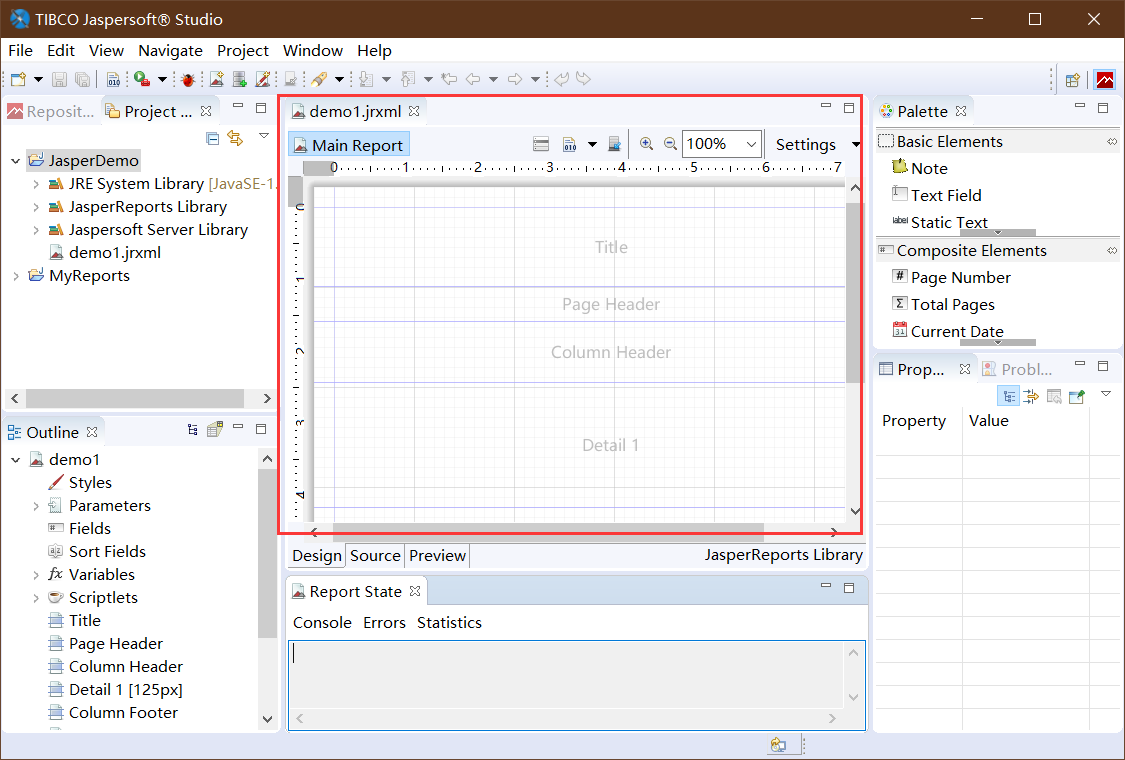Switch to the Errors tab in Report State
1125x760 pixels.
384,622
